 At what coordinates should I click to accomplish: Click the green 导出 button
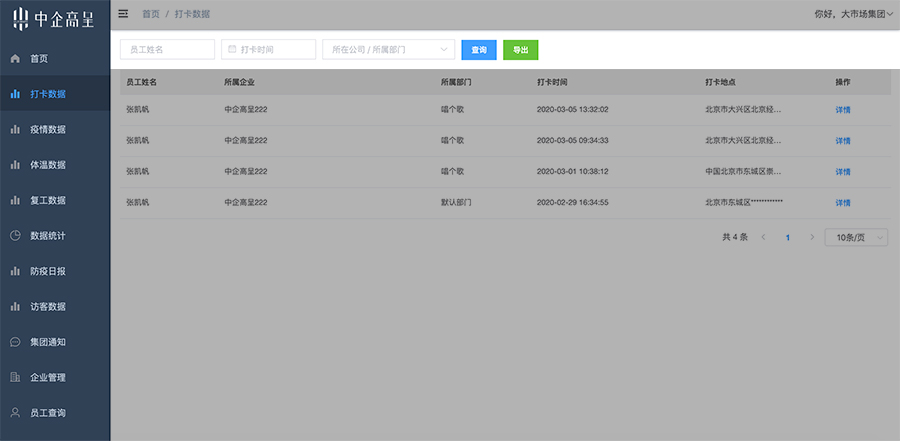pos(521,50)
